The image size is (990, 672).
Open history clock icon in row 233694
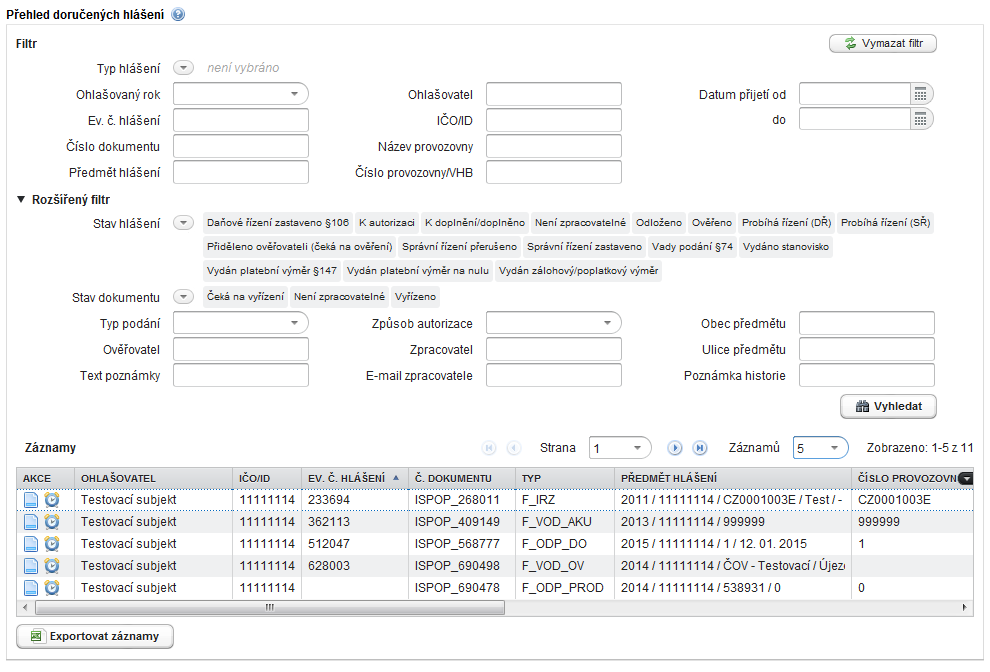[x=52, y=500]
